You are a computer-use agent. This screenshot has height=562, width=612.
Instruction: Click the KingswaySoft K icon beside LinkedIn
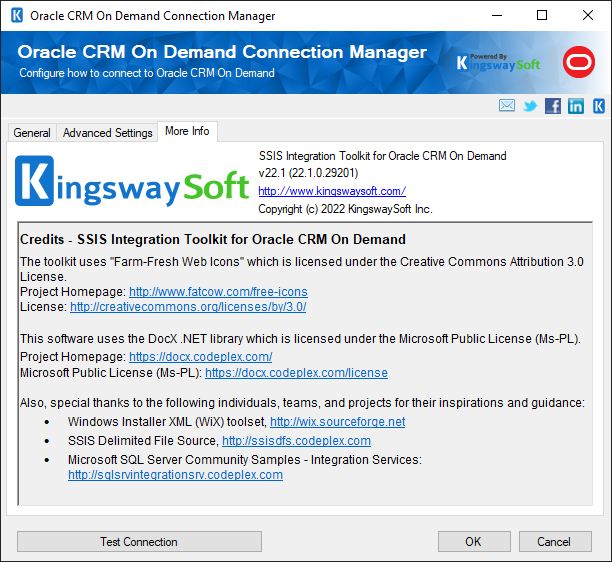(x=599, y=106)
